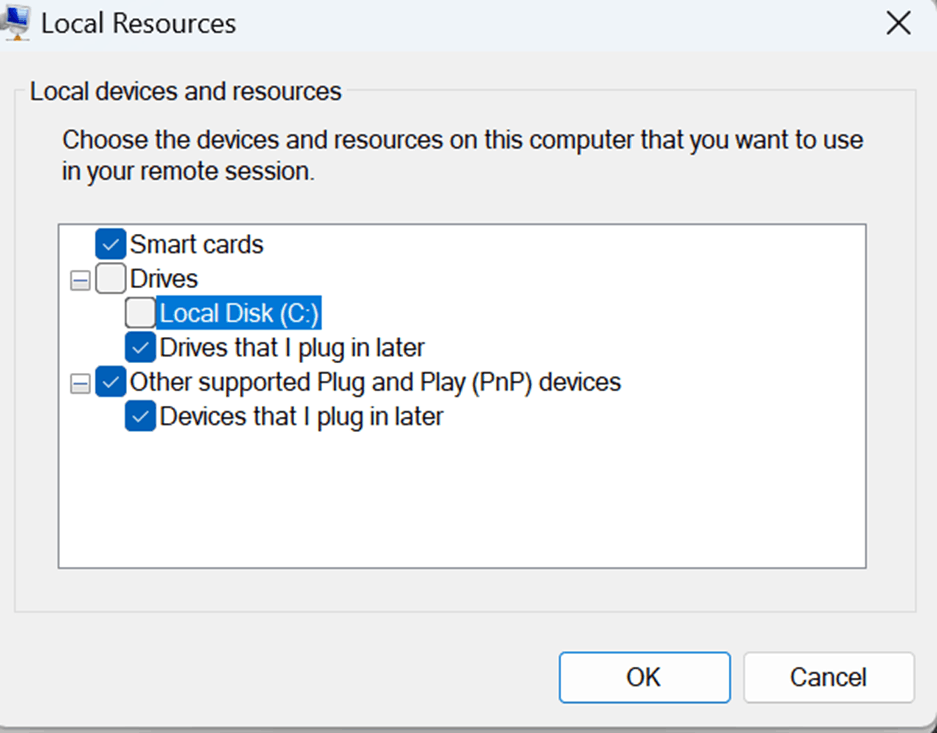Collapse the Drives tree node

(x=80, y=280)
